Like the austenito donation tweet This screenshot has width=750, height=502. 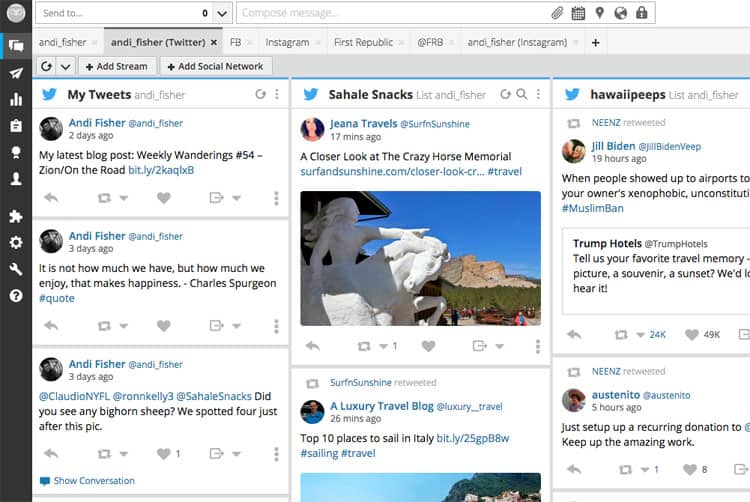pyautogui.click(x=690, y=469)
